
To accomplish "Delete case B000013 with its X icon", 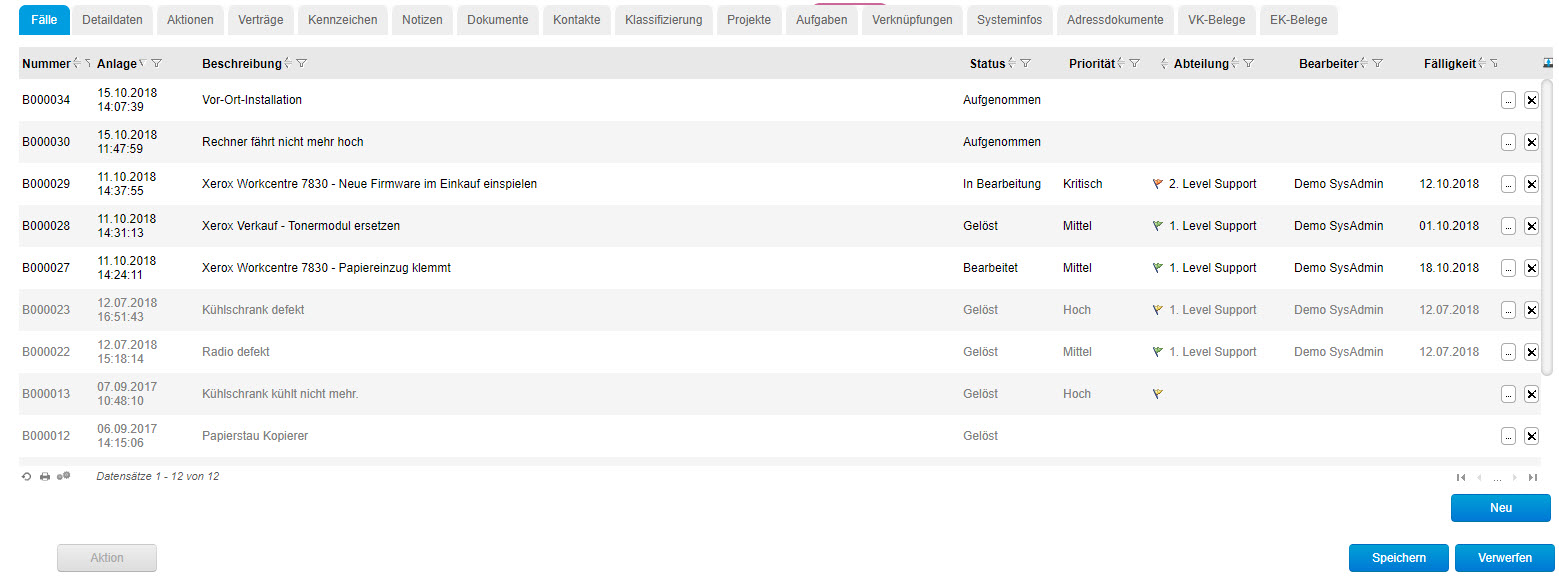I will [1531, 394].
